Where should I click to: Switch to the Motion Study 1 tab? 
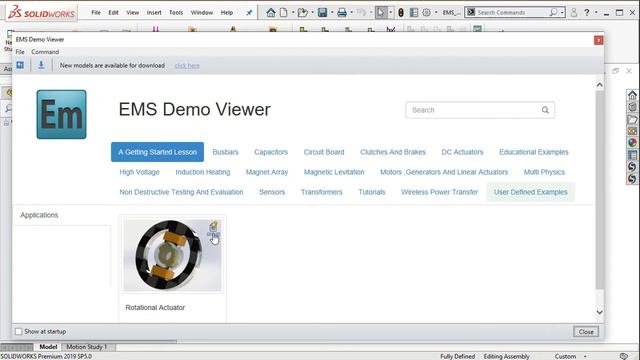pos(87,347)
